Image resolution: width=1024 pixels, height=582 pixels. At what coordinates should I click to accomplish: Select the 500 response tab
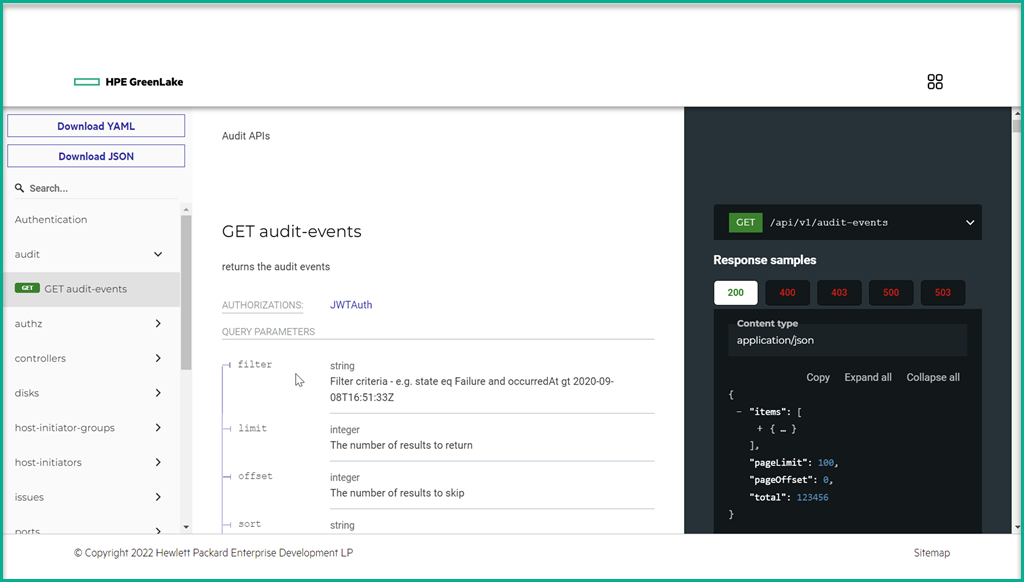[x=891, y=293]
